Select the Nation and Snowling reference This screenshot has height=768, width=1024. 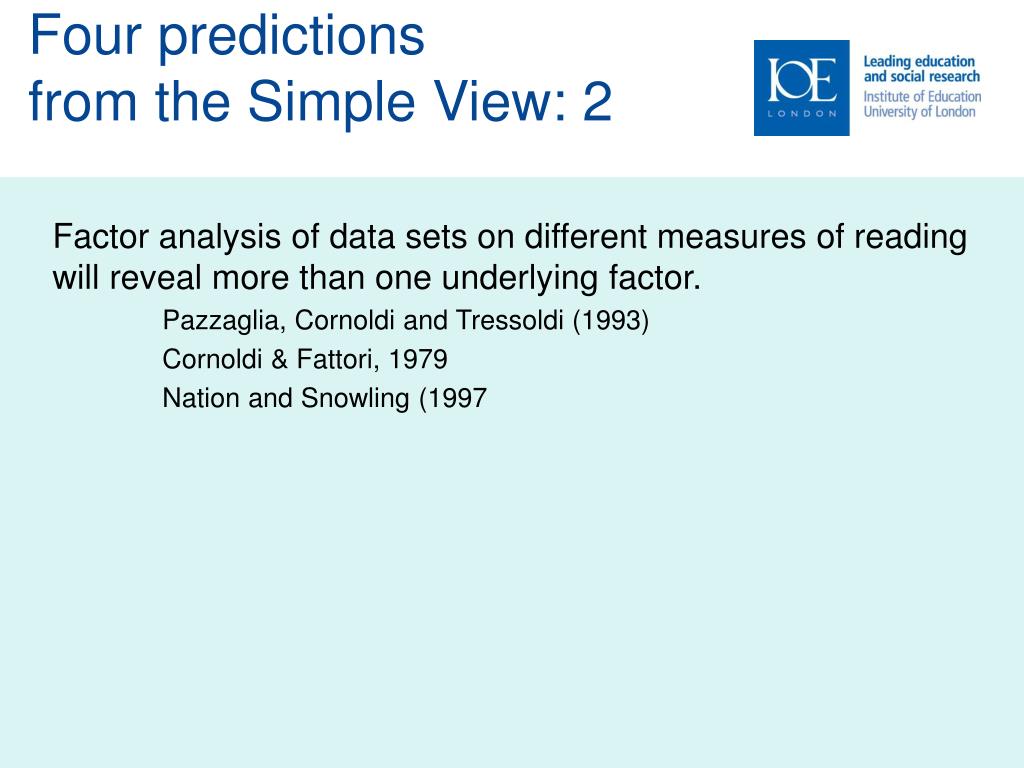325,398
